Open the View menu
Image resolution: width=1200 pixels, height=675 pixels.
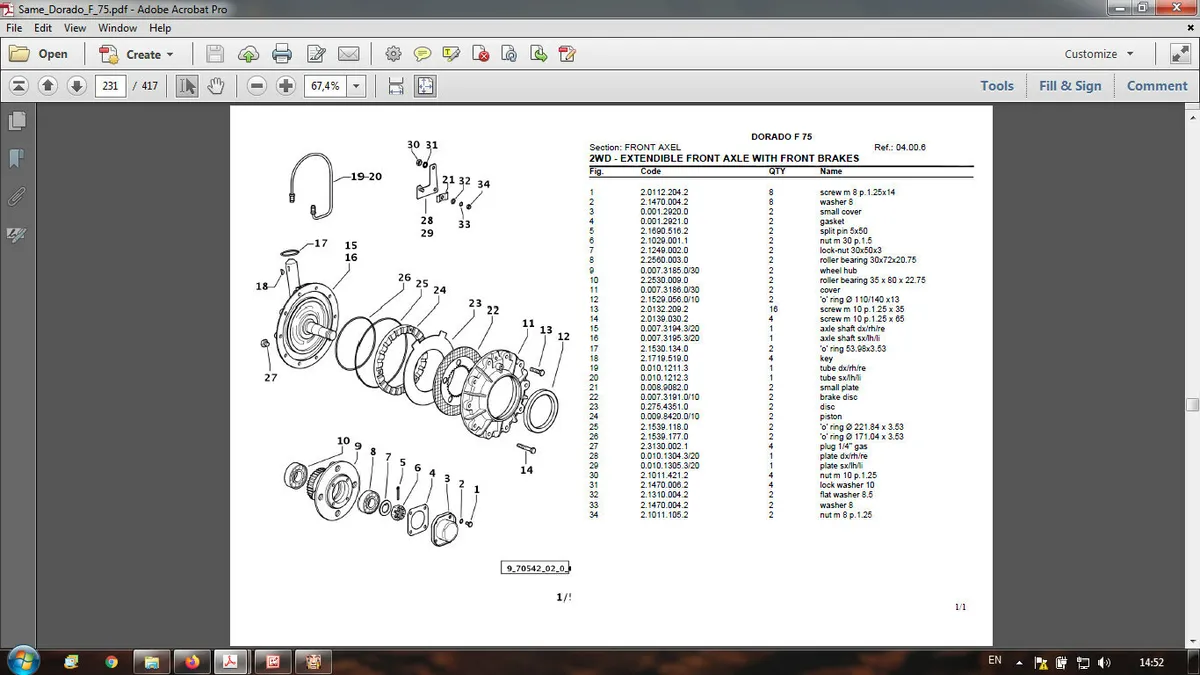tap(75, 27)
